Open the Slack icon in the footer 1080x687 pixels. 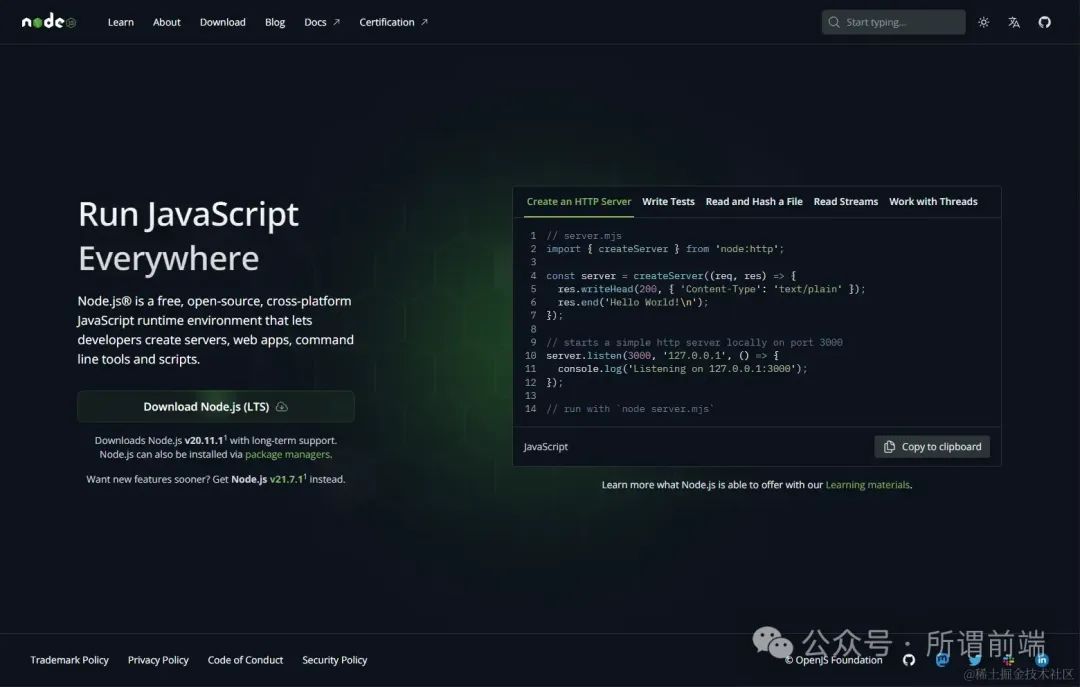(x=1008, y=659)
